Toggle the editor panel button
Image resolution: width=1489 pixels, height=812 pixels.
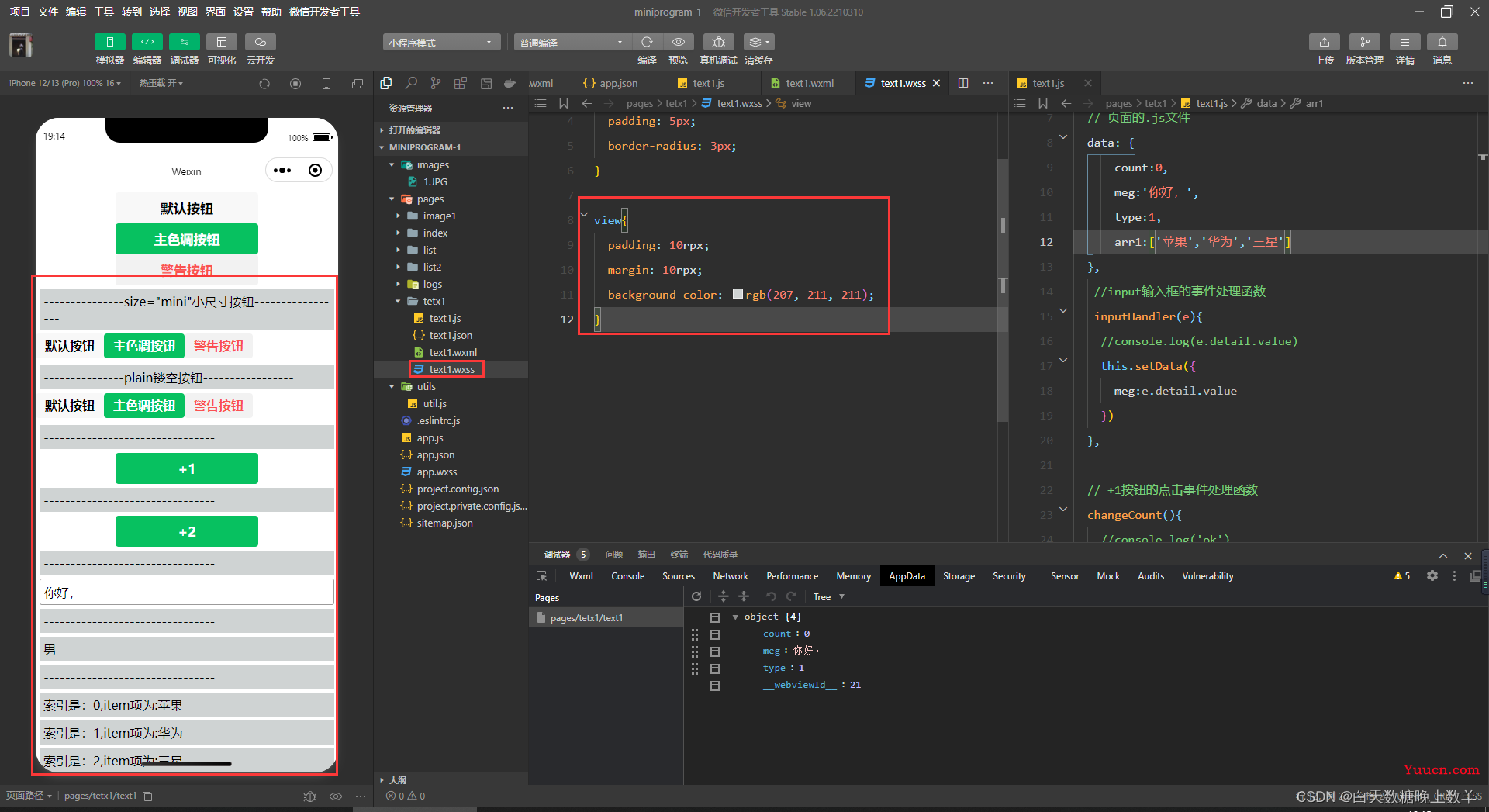click(x=147, y=42)
